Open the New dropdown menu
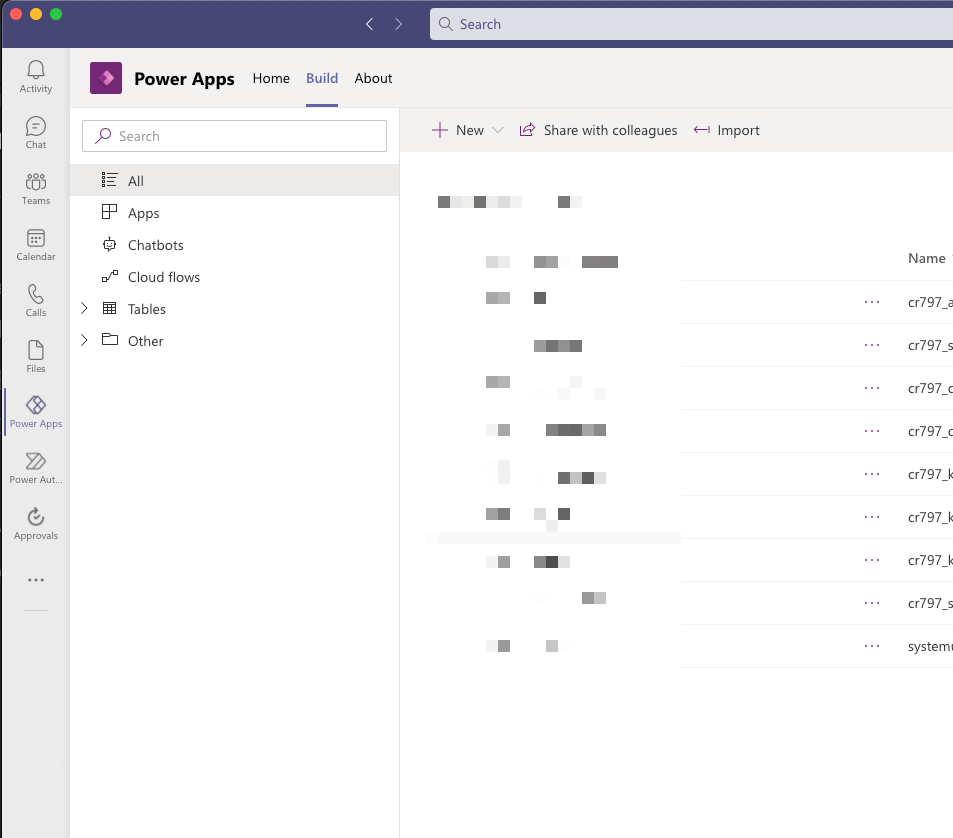 [466, 130]
